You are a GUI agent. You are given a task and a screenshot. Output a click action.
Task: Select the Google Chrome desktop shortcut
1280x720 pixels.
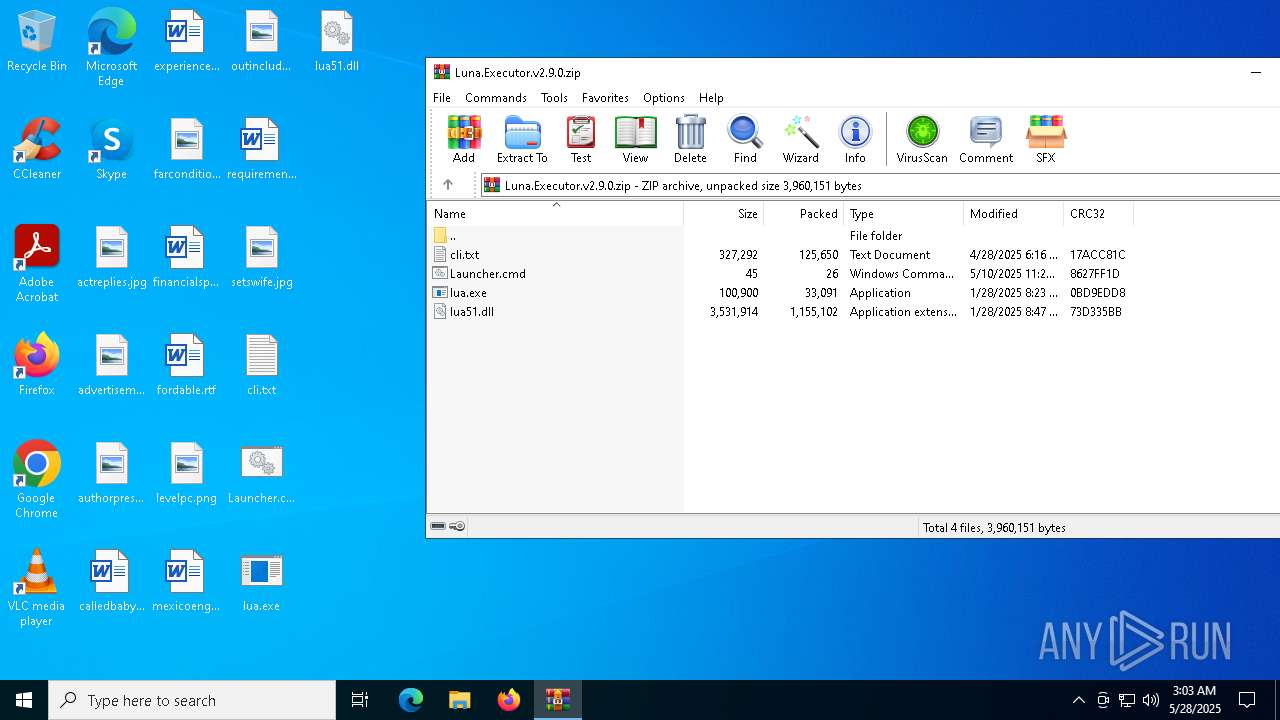(37, 479)
